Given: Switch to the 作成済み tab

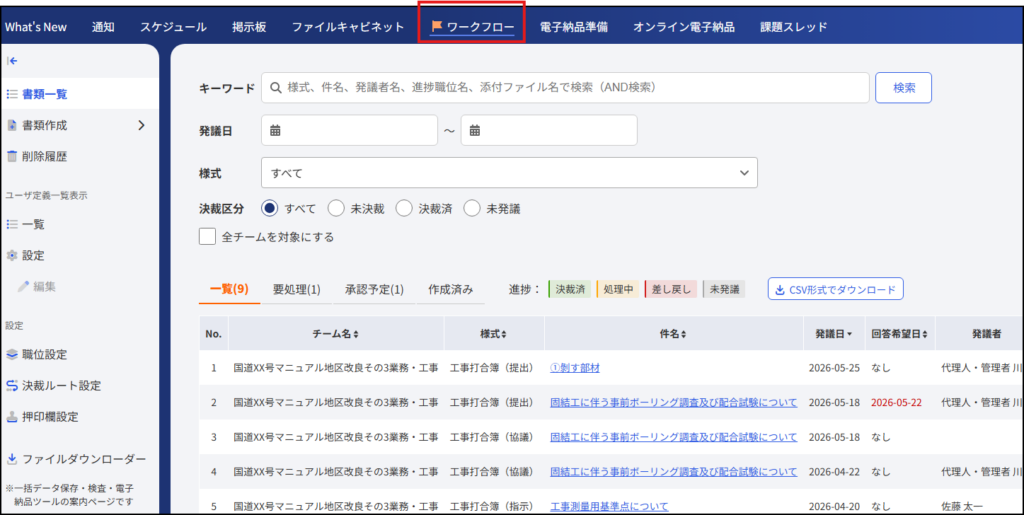Looking at the screenshot, I should pos(451,289).
